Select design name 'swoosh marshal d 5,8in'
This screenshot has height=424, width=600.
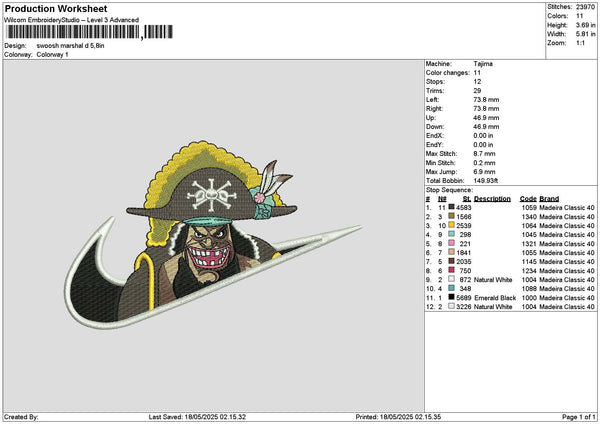coord(70,46)
